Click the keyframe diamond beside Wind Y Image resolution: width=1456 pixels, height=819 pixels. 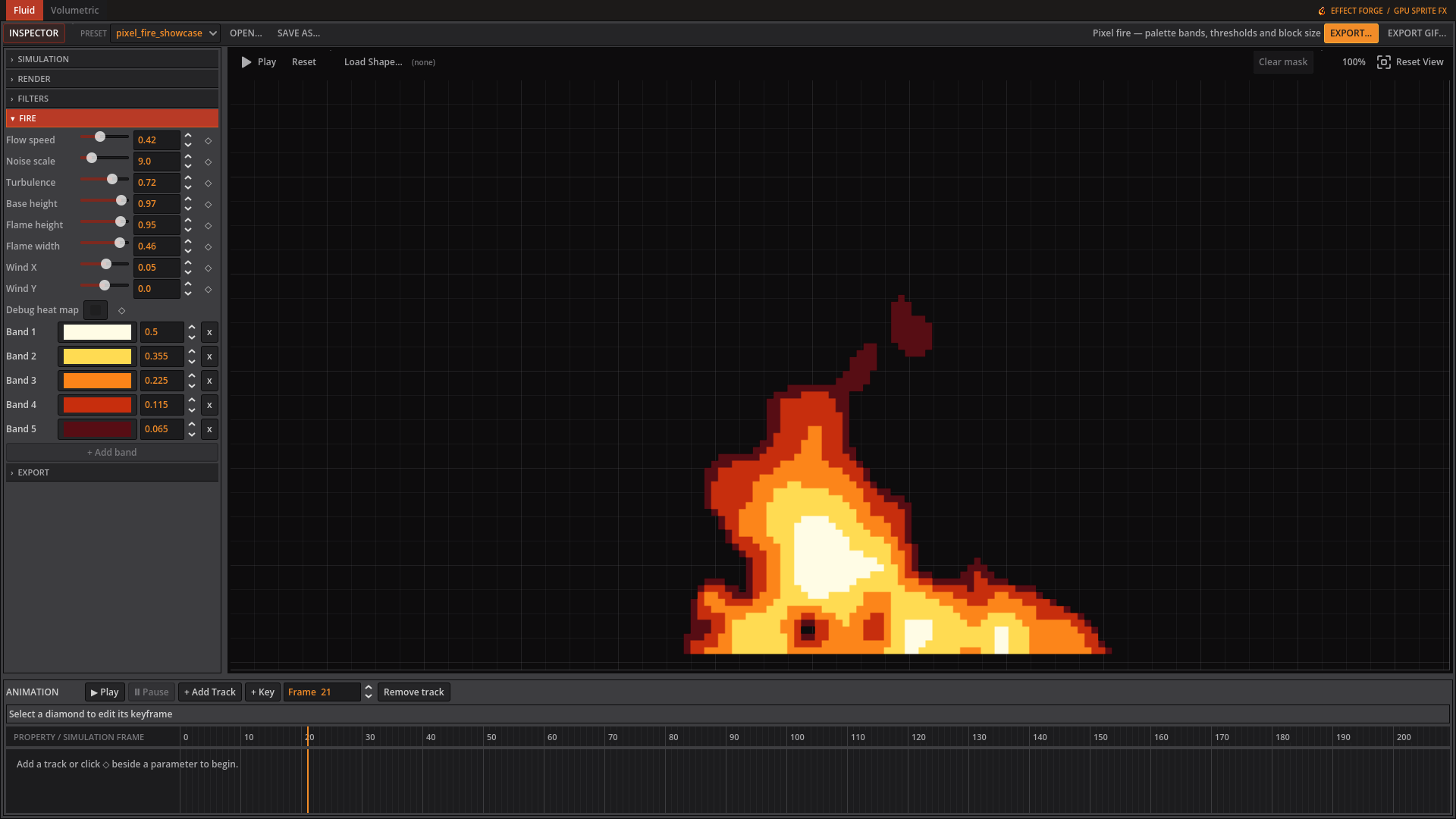click(209, 289)
